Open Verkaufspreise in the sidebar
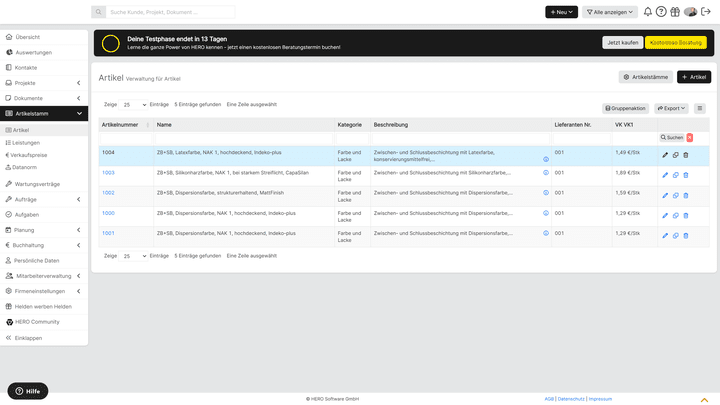The image size is (720, 405). point(27,155)
